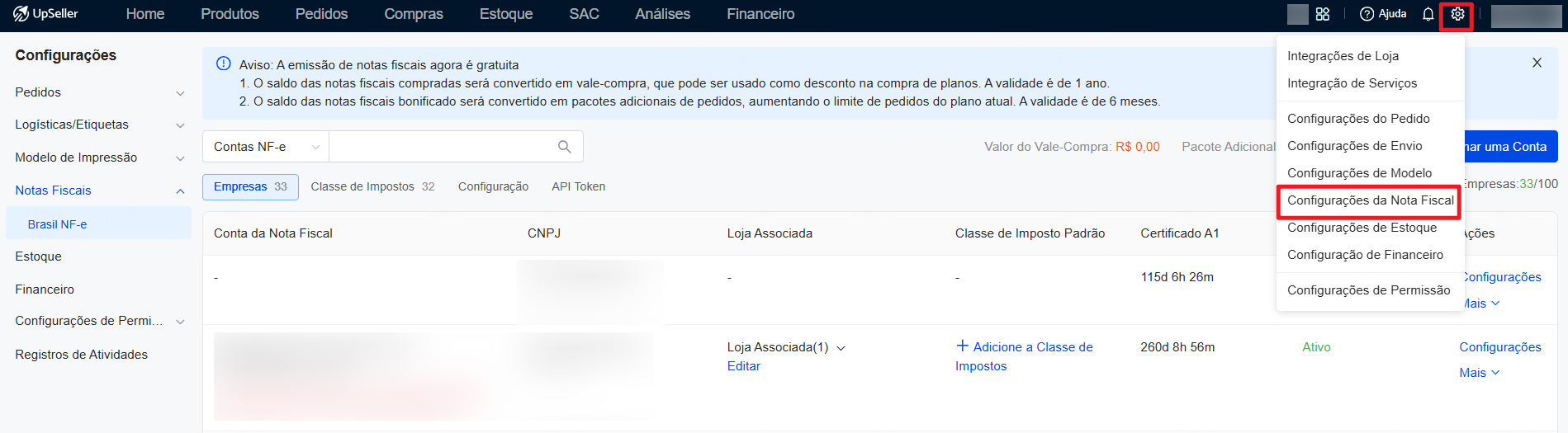Click the search magnifier icon
This screenshot has width=1568, height=433.
pyautogui.click(x=565, y=147)
